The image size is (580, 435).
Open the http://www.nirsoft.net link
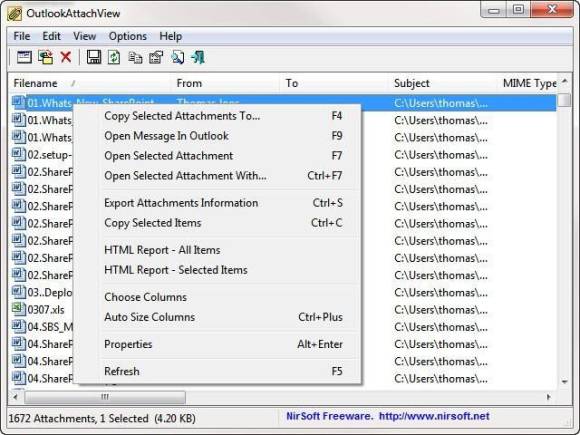click(x=434, y=417)
